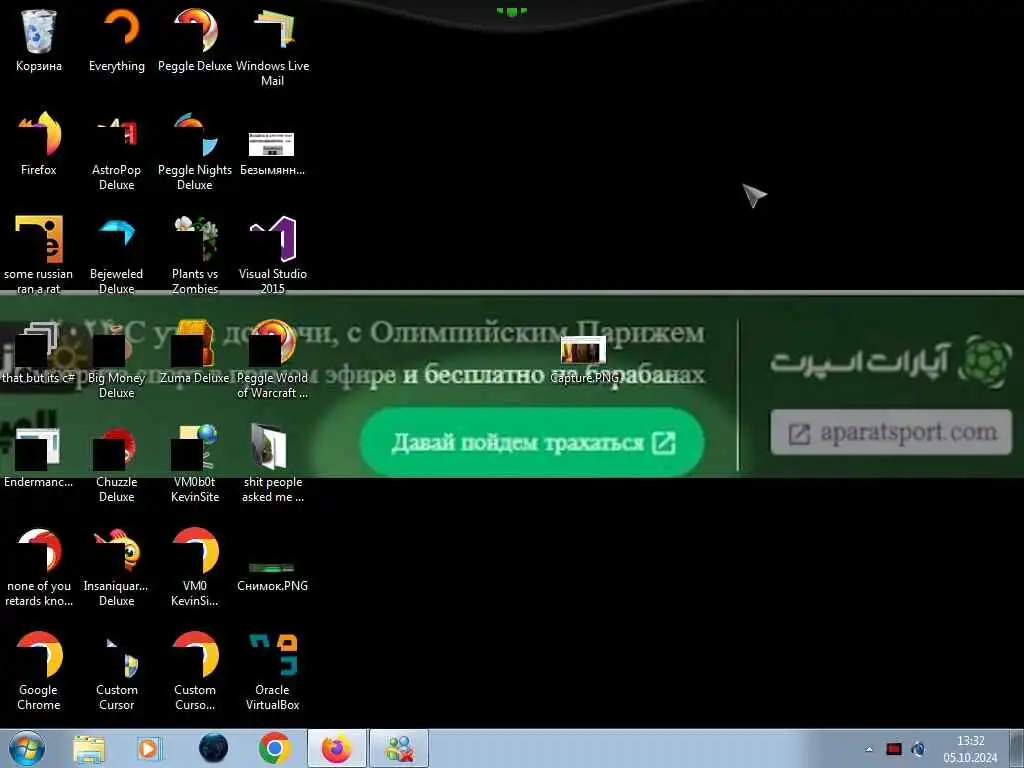Image resolution: width=1024 pixels, height=768 pixels.
Task: Select the Bejeweled Deluxe shortcut
Action: [117, 255]
